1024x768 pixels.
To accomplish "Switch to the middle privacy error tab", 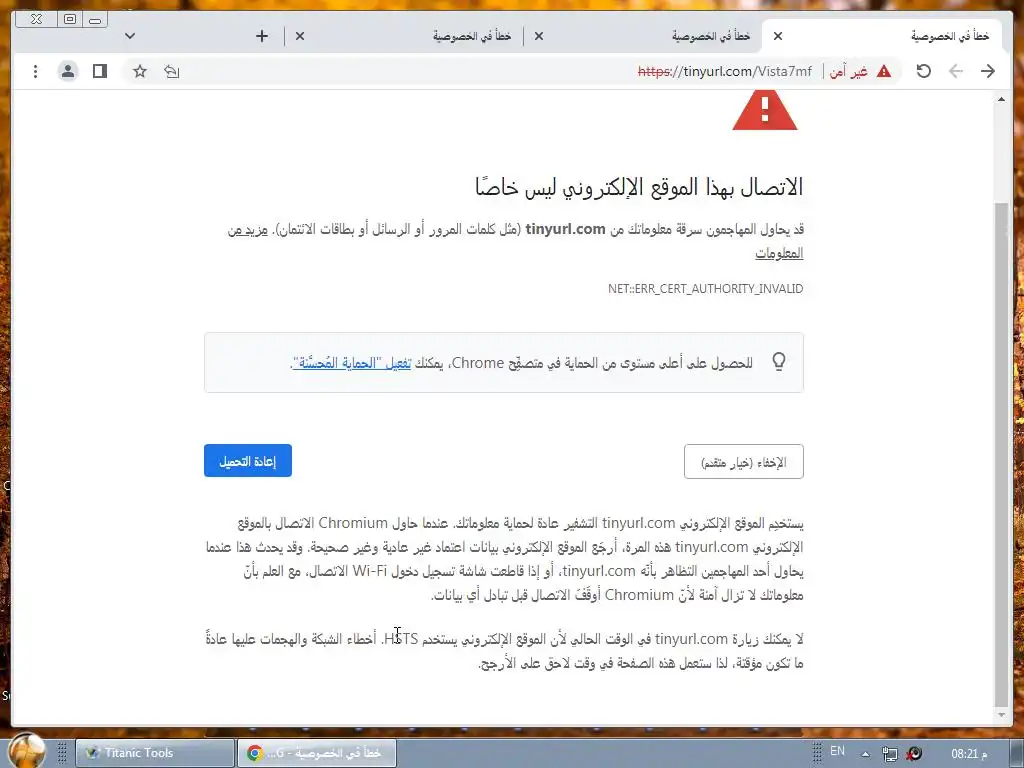I will (643, 36).
